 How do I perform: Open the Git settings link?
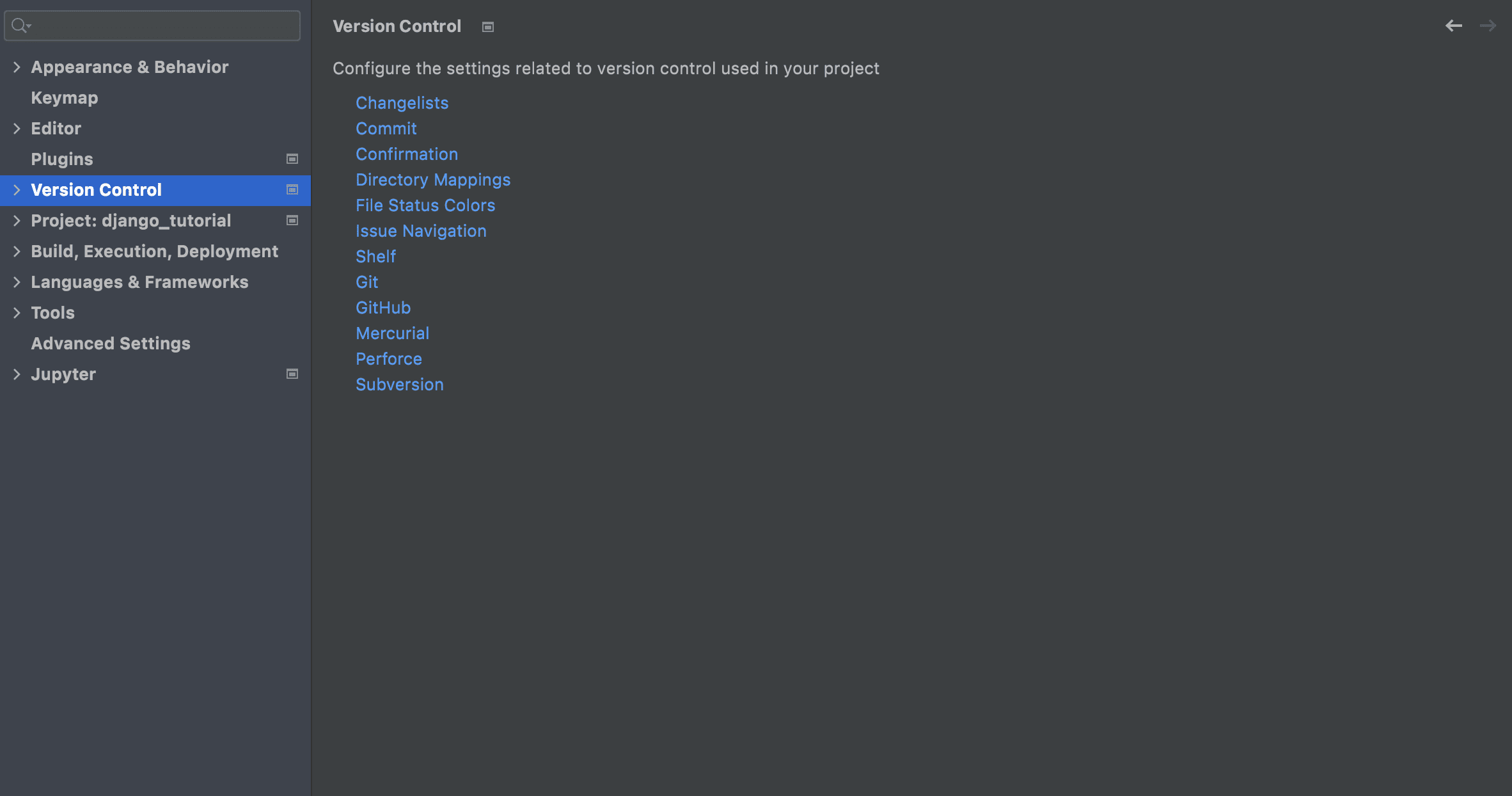tap(367, 282)
